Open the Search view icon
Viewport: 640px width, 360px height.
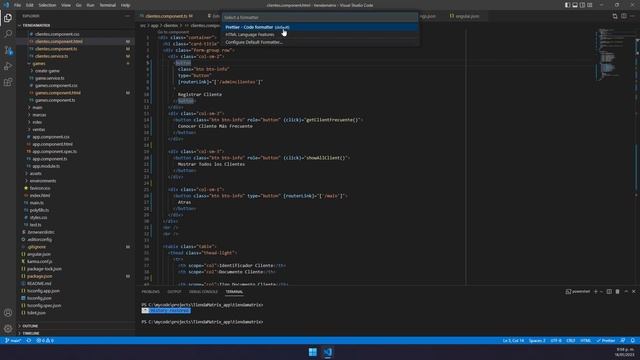pyautogui.click(x=8, y=34)
